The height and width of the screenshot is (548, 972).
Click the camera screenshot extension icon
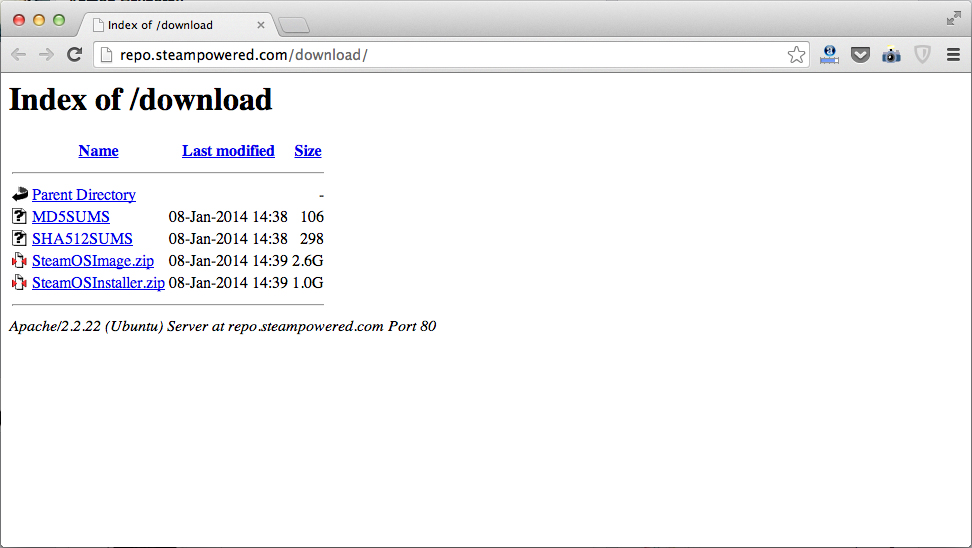pyautogui.click(x=891, y=55)
